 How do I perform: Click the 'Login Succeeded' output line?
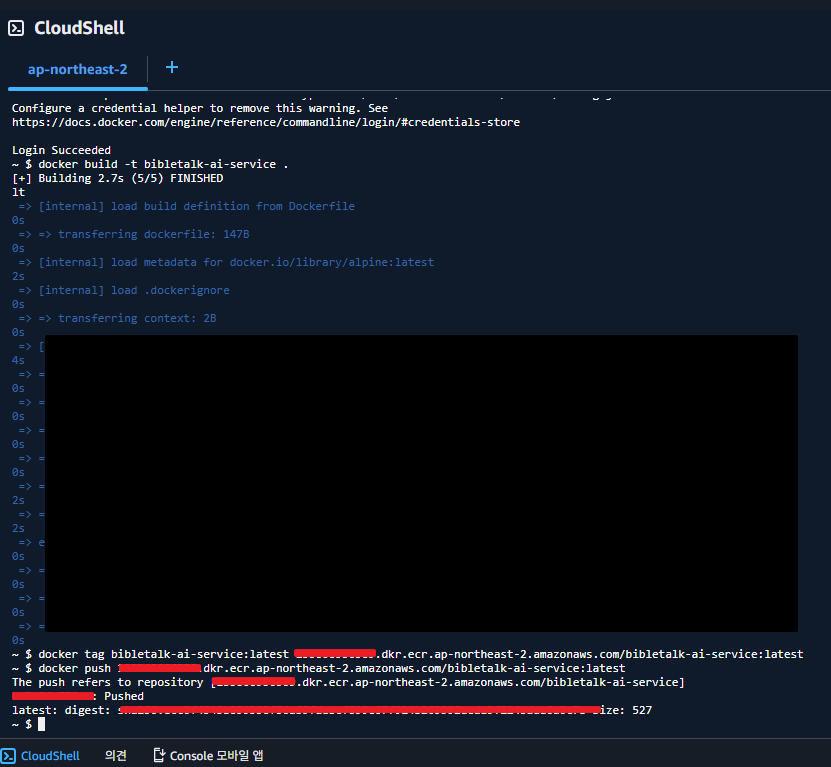pos(61,151)
